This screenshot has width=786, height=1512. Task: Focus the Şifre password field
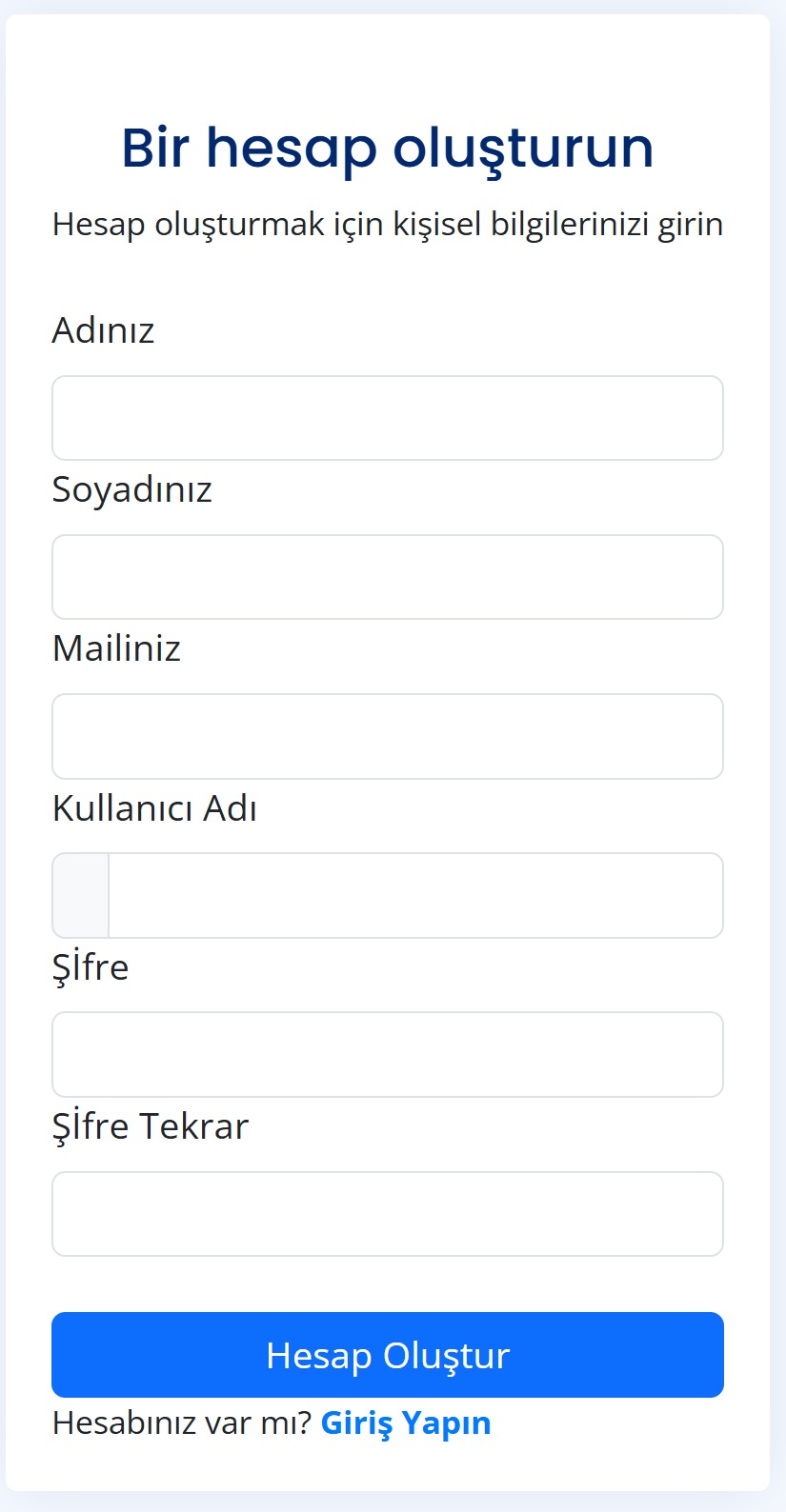click(x=387, y=1054)
